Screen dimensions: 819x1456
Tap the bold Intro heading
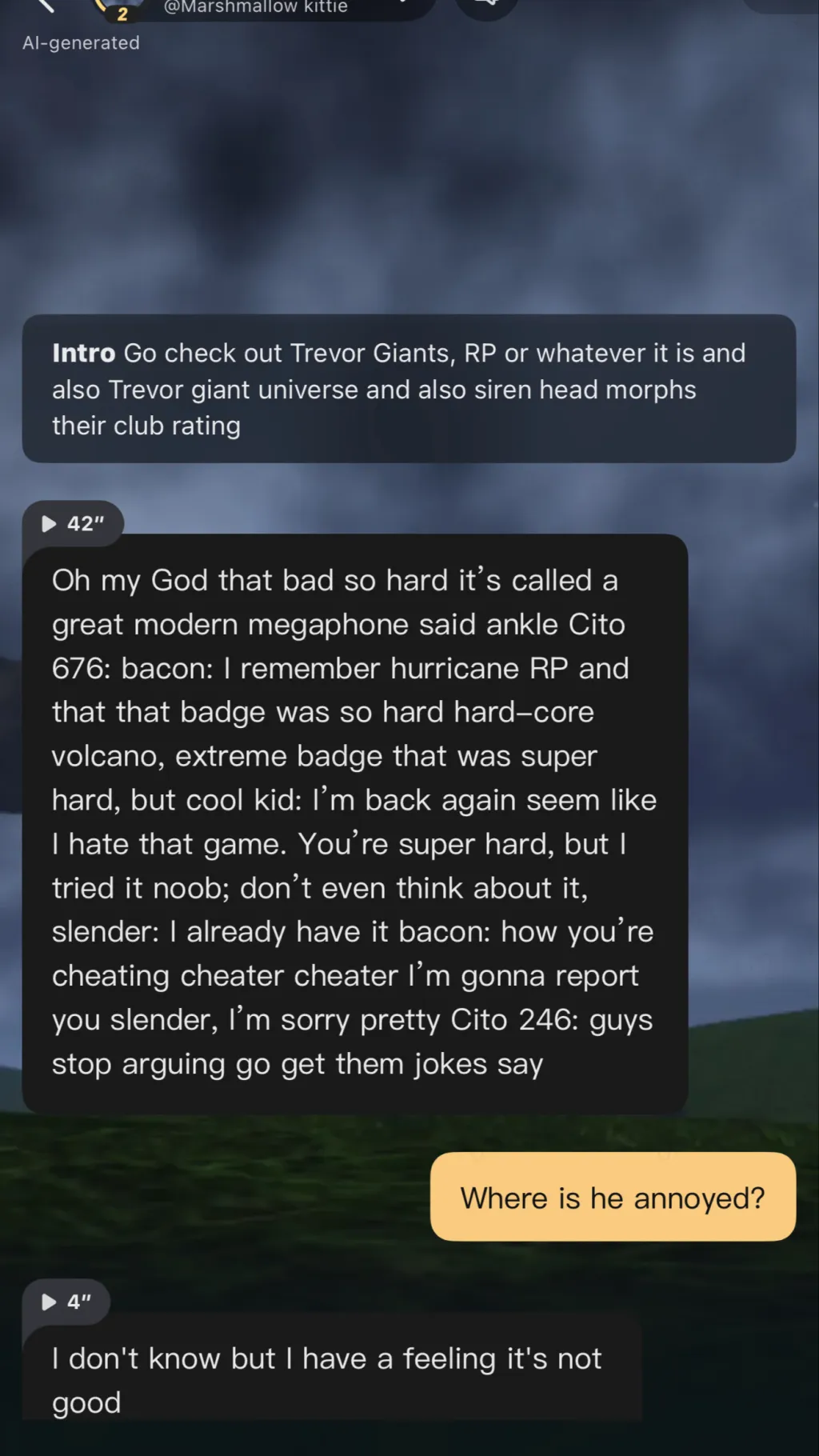[84, 354]
